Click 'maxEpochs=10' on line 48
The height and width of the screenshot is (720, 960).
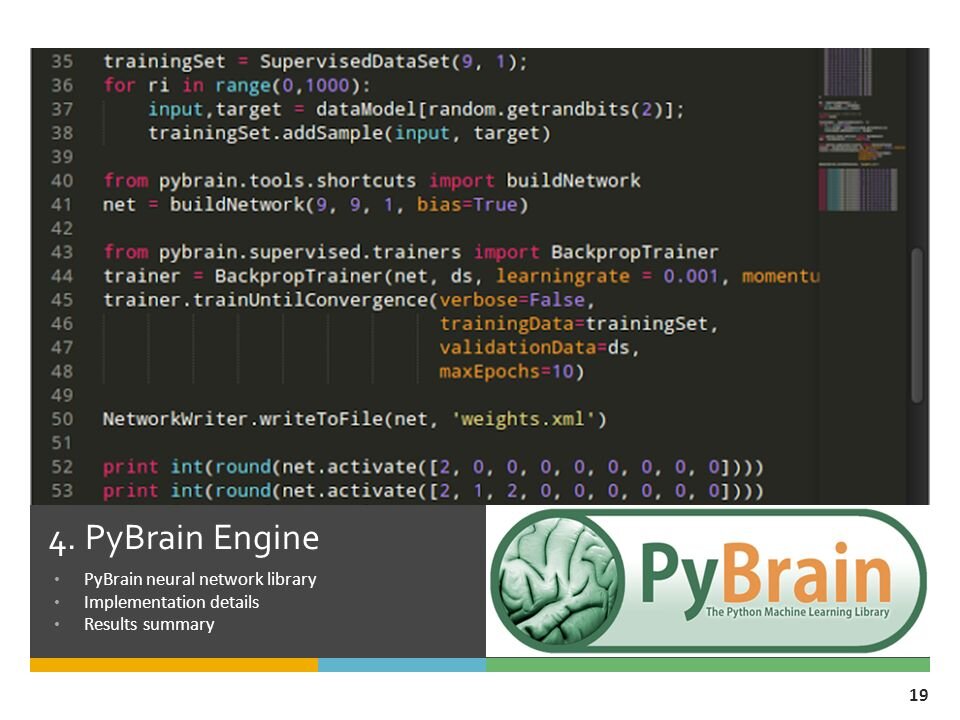(x=506, y=372)
